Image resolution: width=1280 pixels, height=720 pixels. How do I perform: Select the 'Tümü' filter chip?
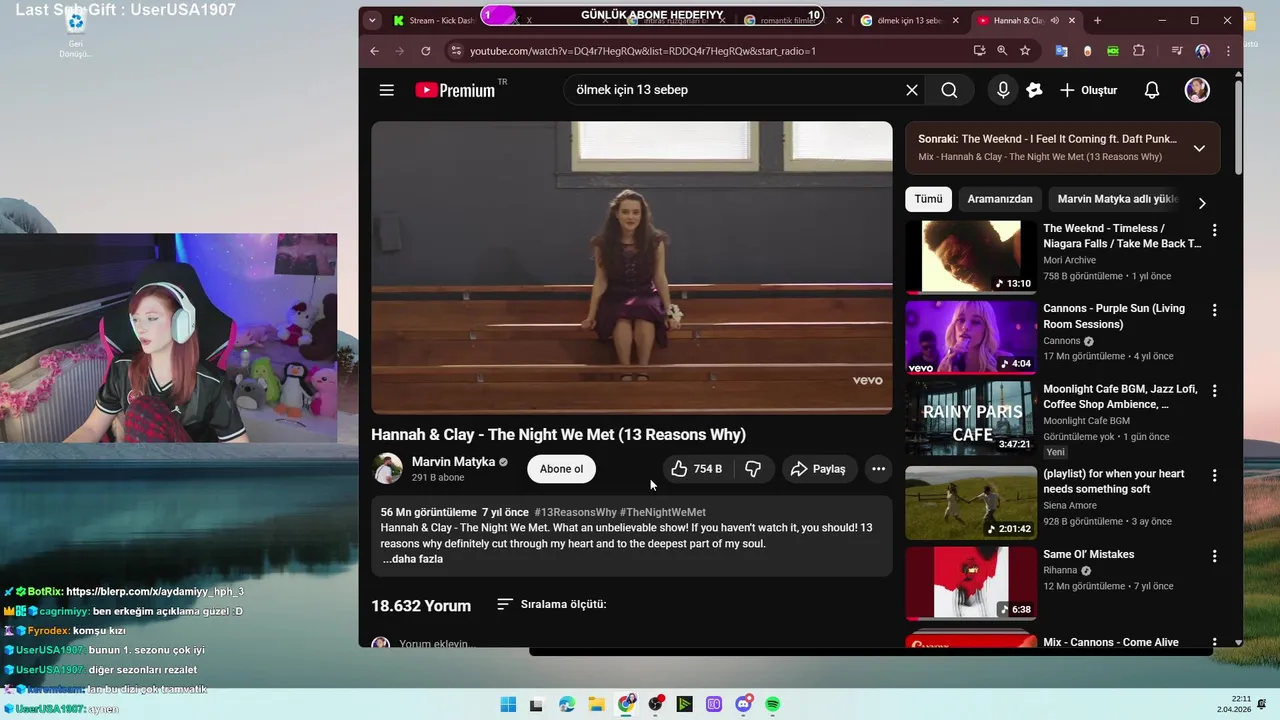coord(928,199)
